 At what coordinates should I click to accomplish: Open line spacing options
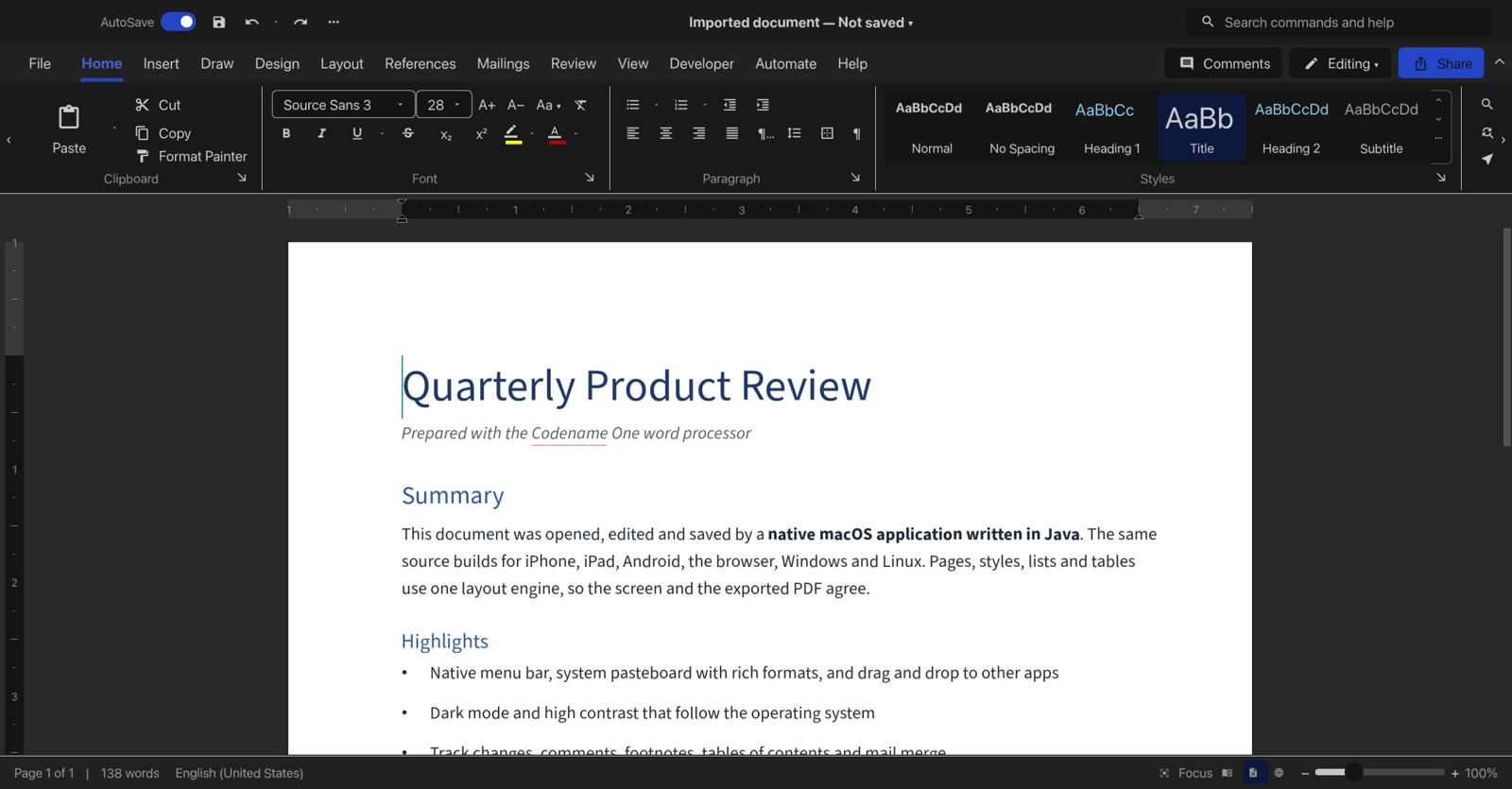click(x=794, y=133)
